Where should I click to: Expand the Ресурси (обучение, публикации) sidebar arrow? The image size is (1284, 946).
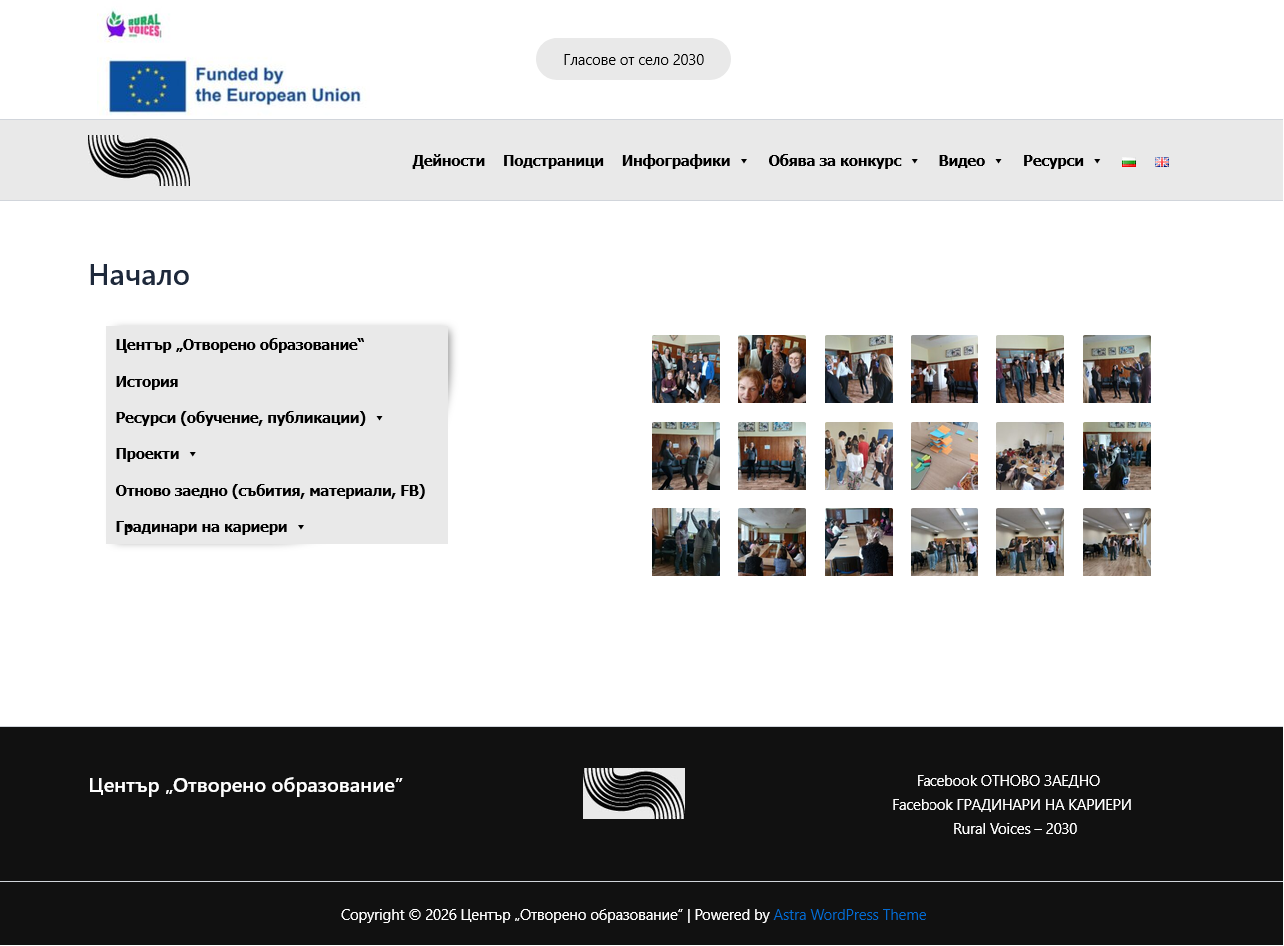coord(380,418)
